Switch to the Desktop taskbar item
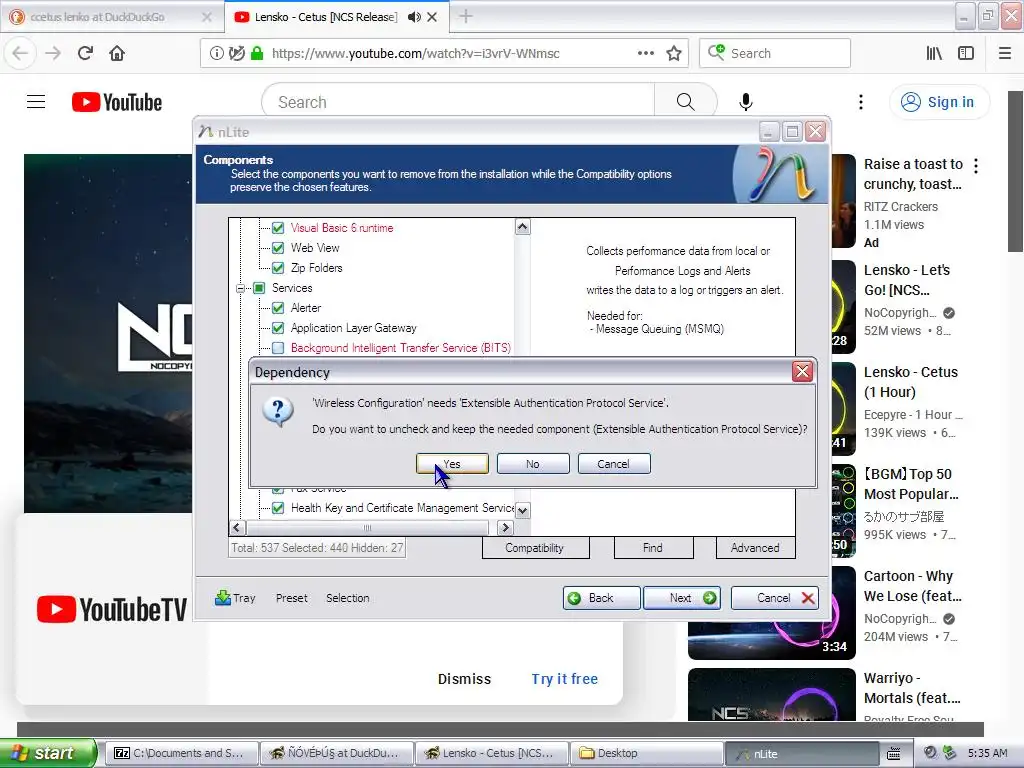Viewport: 1024px width, 768px height. [646, 753]
